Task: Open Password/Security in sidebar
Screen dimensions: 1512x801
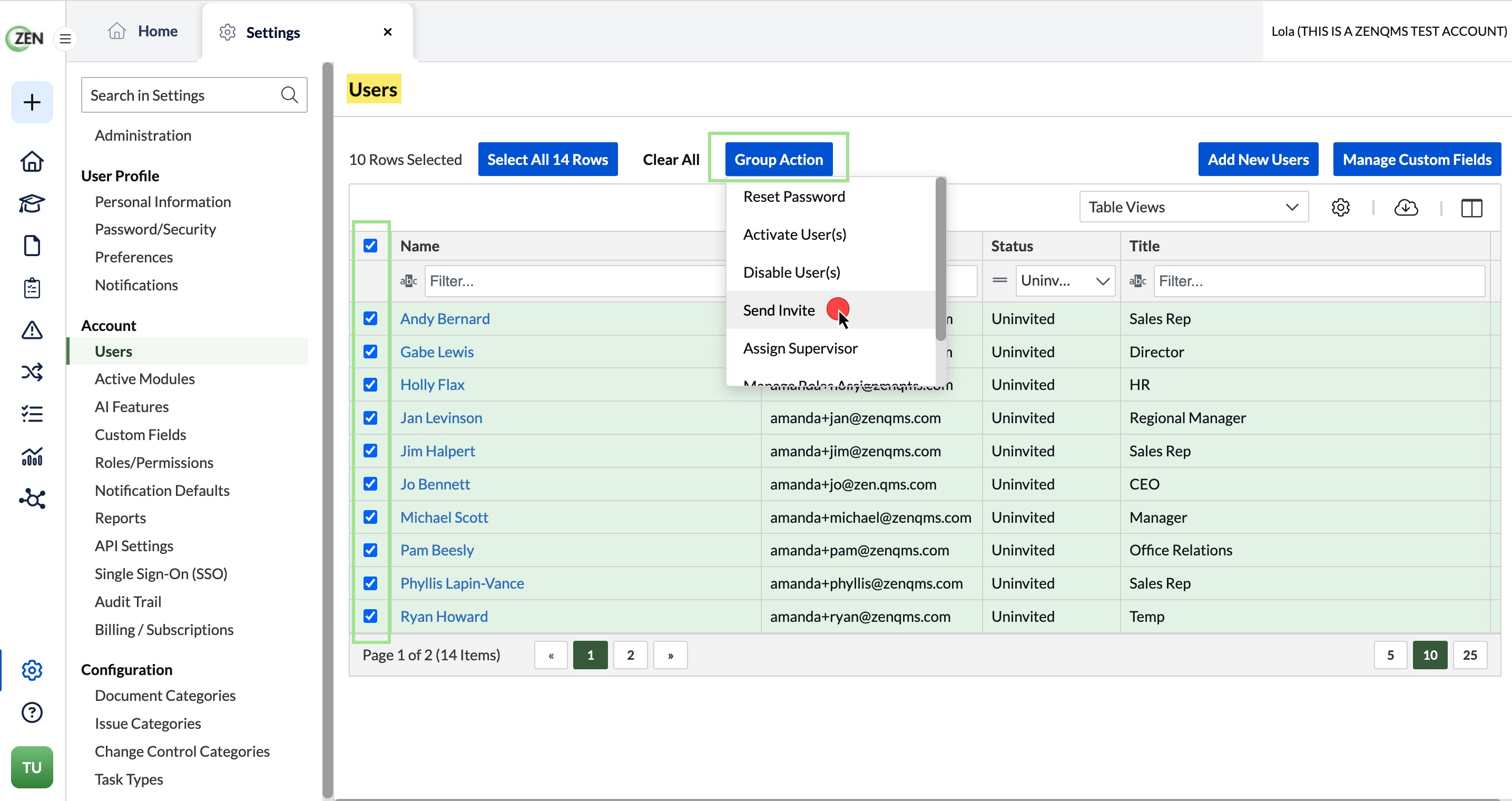Action: 155,229
